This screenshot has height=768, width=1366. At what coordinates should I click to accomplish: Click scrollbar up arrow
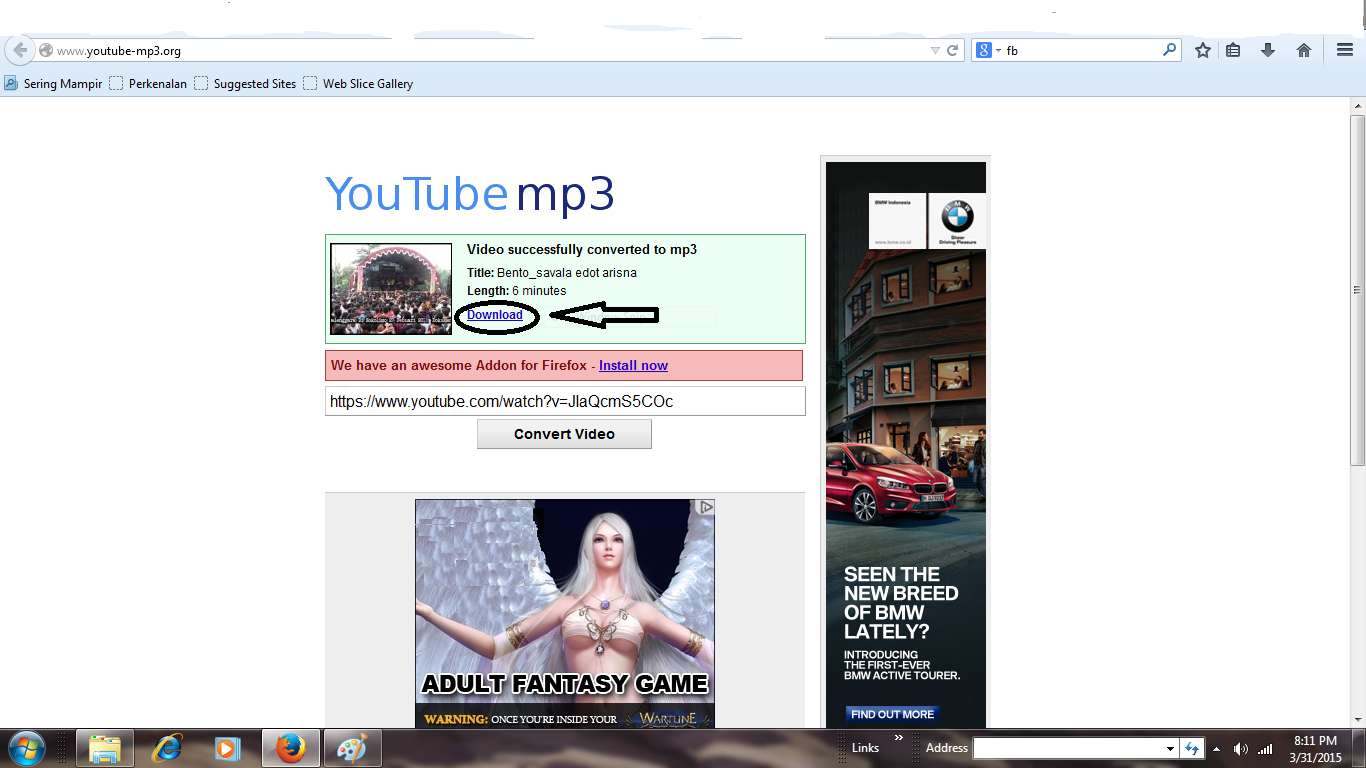(x=1357, y=105)
